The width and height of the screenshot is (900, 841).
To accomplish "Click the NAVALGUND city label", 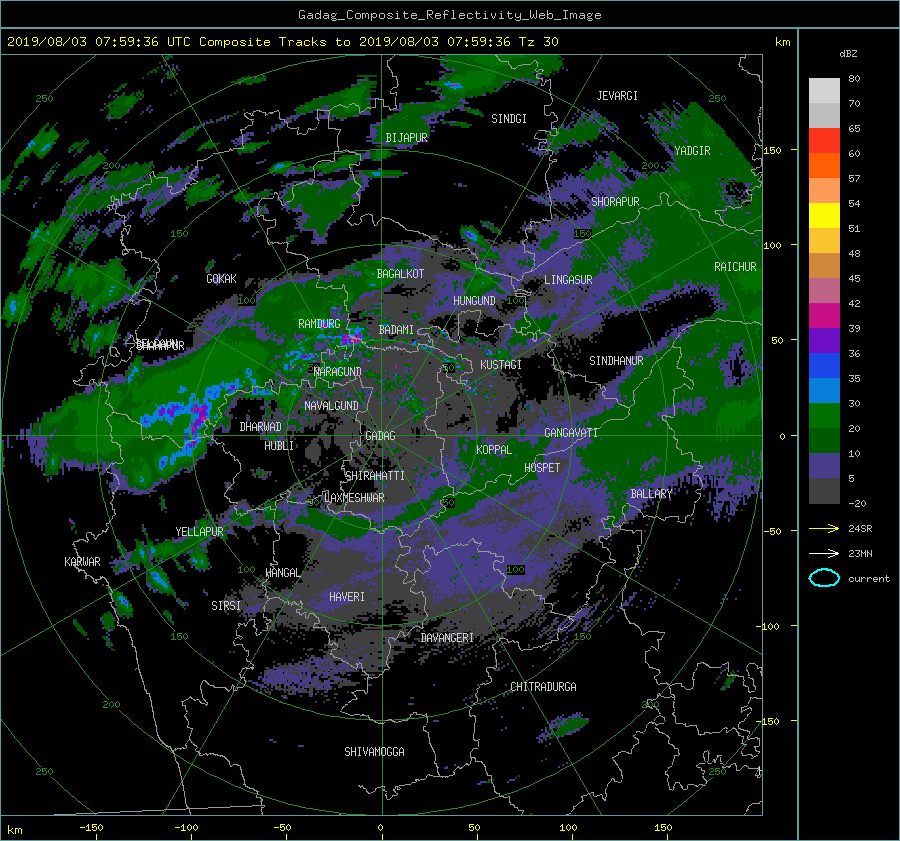I will click(x=331, y=406).
